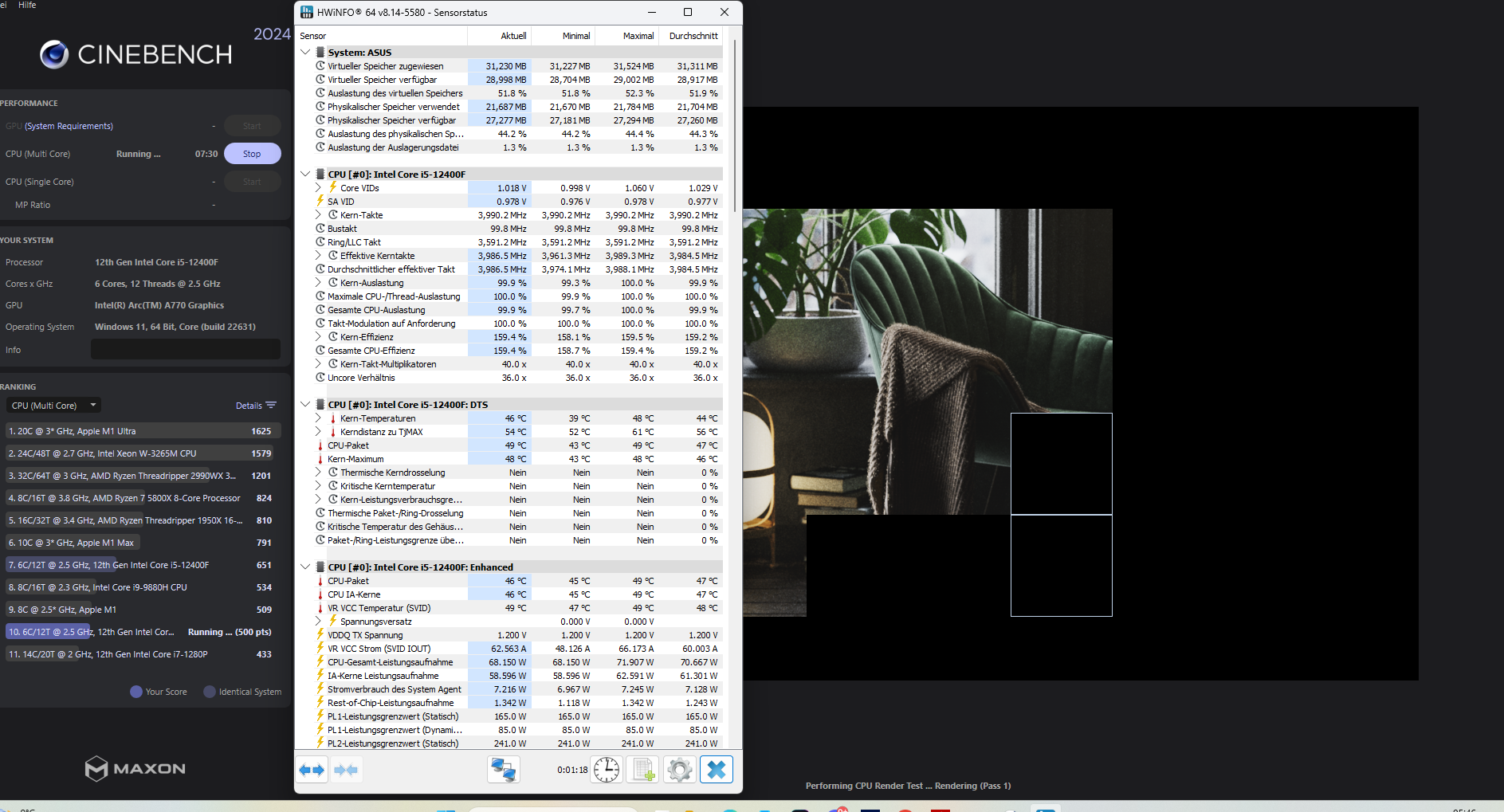Open the remote center network computers icon
This screenshot has height=812, width=1504.
(503, 770)
